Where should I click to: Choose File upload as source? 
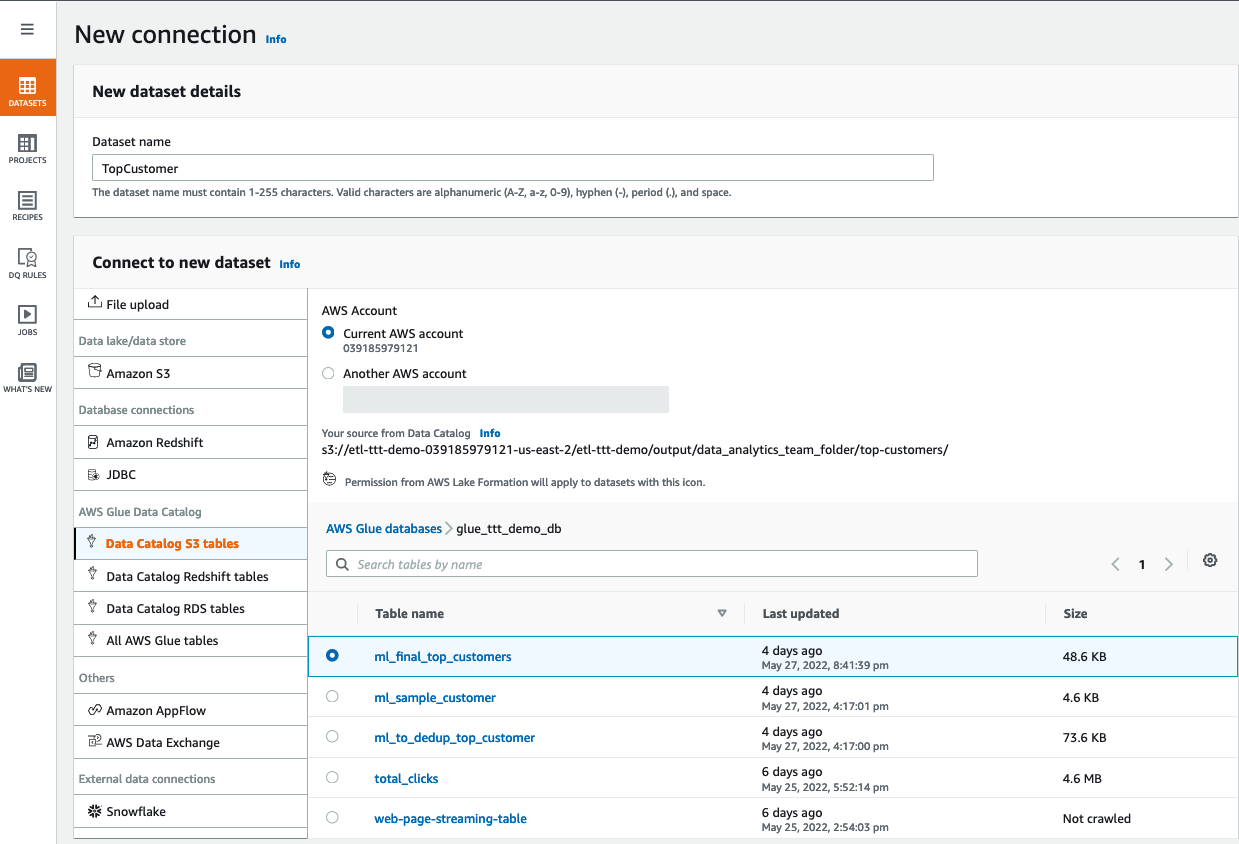190,304
